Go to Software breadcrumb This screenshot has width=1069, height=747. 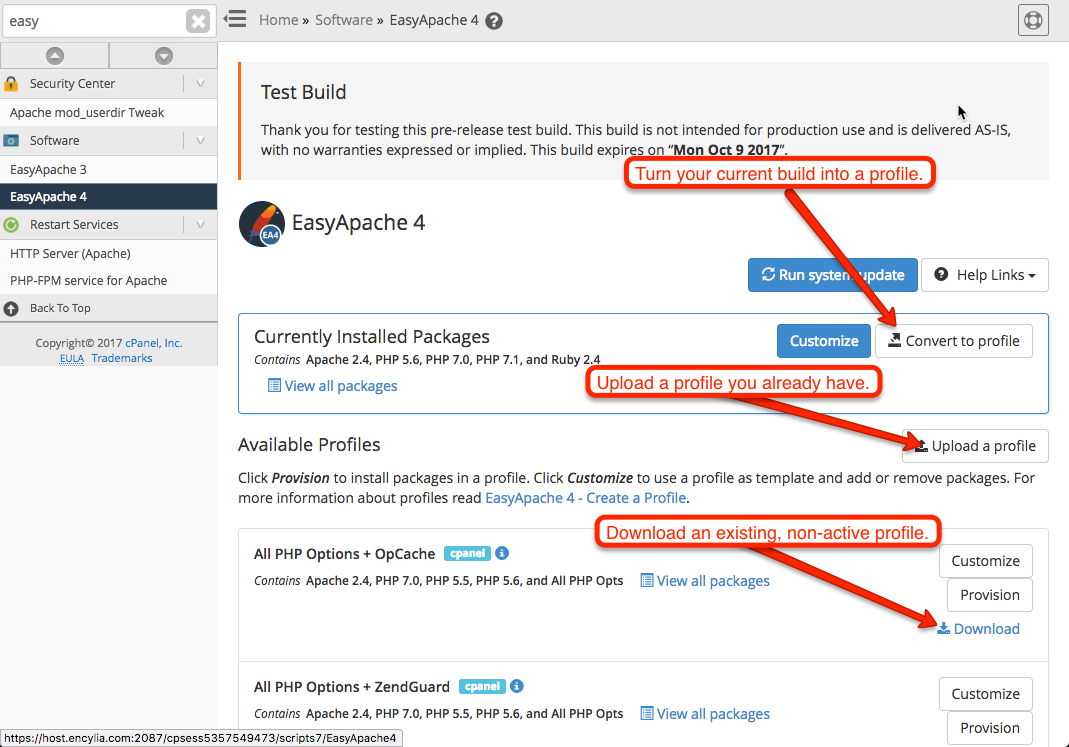[344, 20]
